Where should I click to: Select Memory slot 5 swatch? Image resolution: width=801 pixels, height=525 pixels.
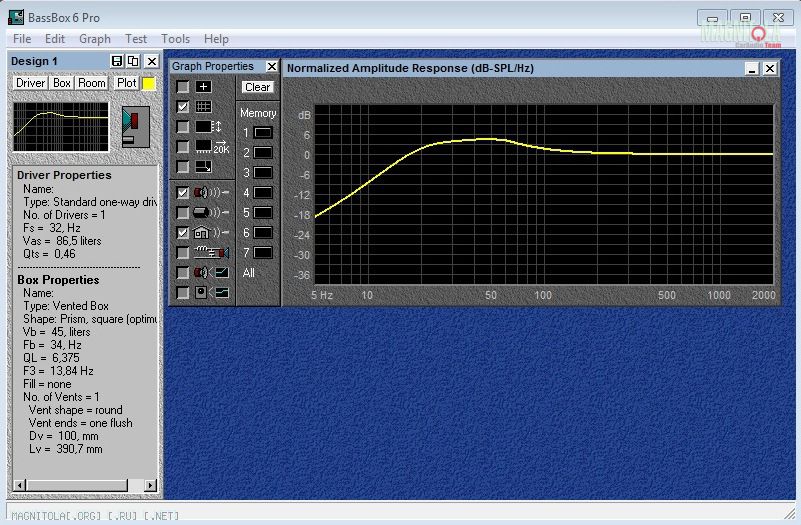pyautogui.click(x=263, y=212)
